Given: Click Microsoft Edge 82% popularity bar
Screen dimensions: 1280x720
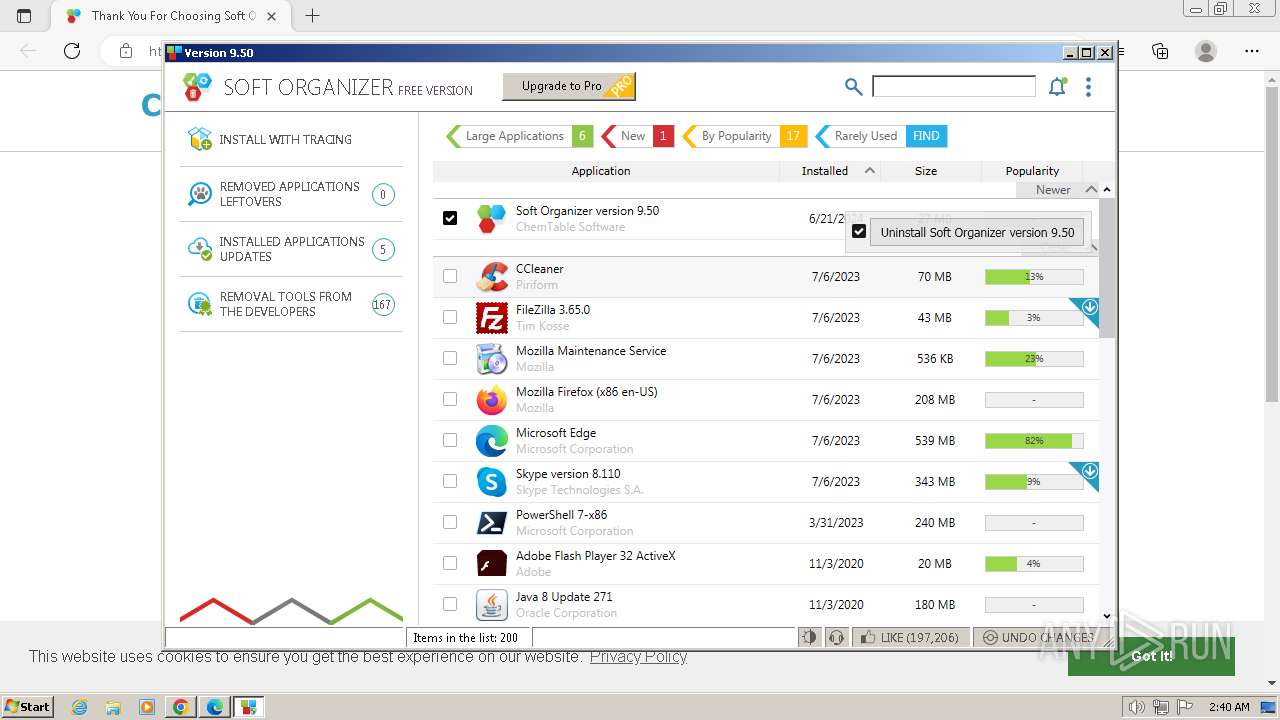Looking at the screenshot, I should pos(1034,440).
